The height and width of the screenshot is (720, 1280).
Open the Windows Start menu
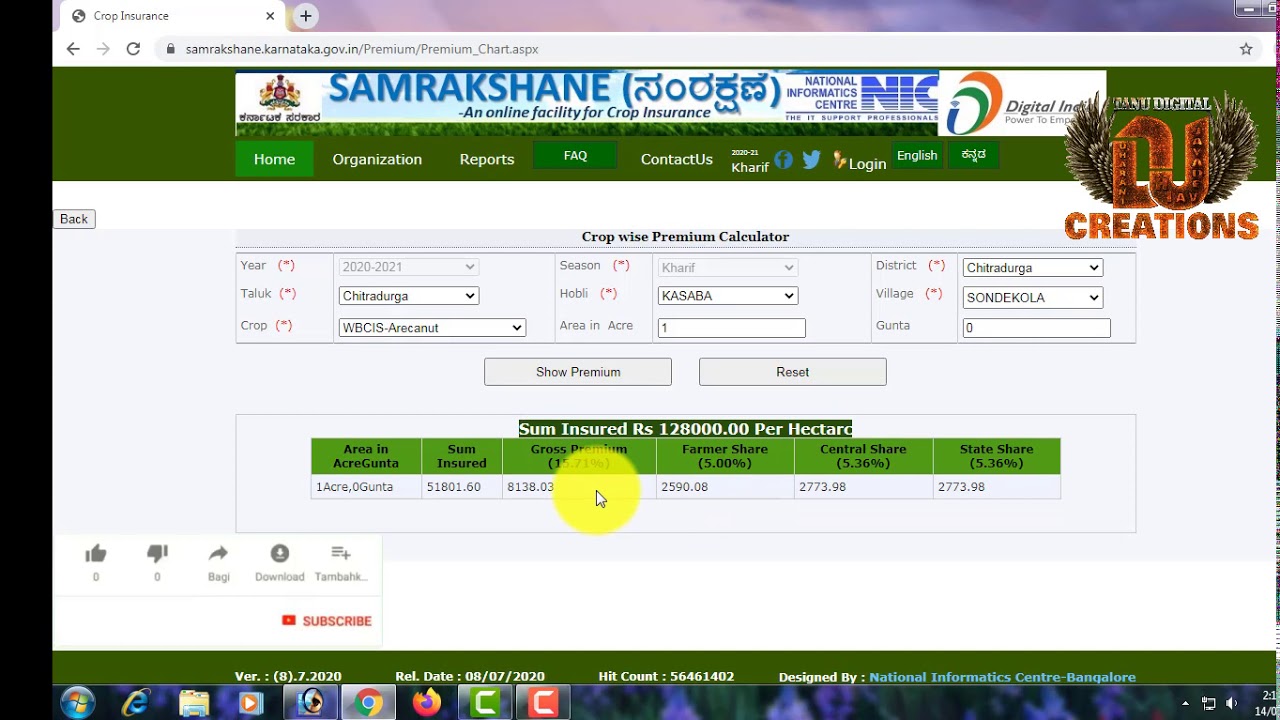pyautogui.click(x=77, y=703)
